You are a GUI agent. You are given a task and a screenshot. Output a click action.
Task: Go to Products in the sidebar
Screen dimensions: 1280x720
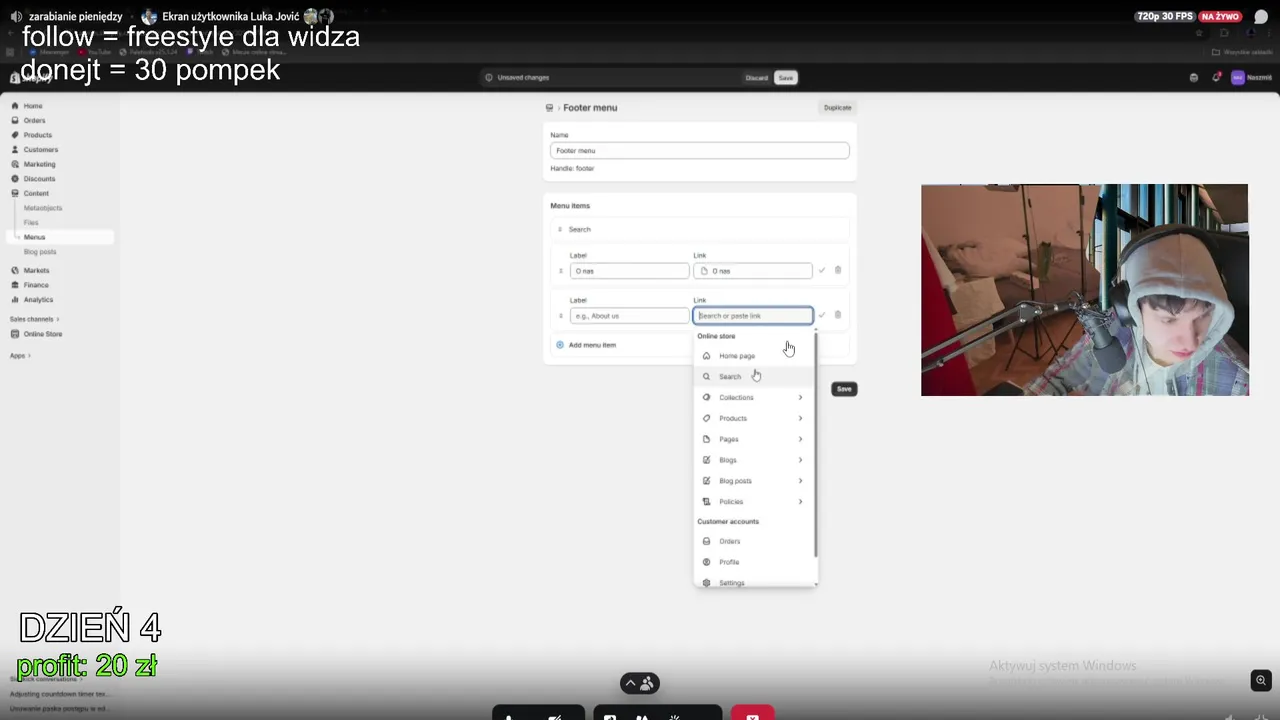(37, 135)
